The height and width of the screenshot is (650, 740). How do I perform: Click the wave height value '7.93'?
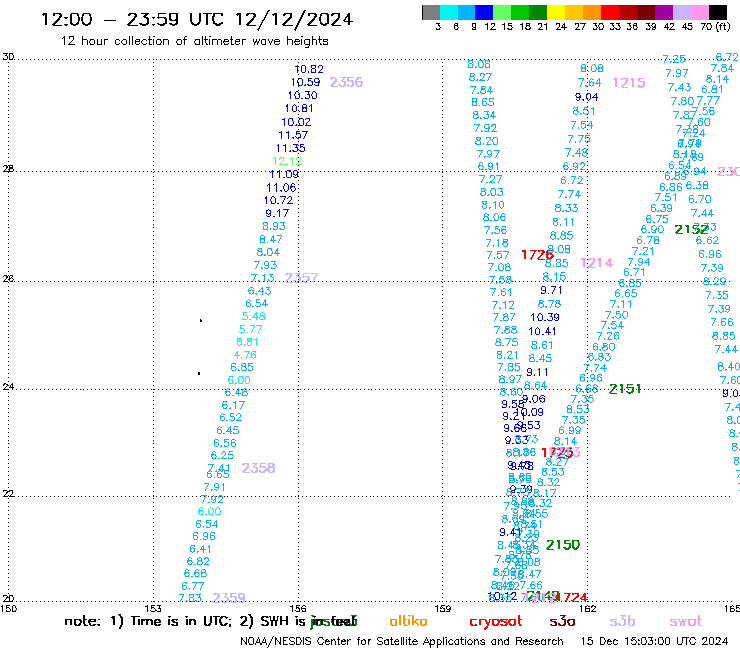[265, 265]
